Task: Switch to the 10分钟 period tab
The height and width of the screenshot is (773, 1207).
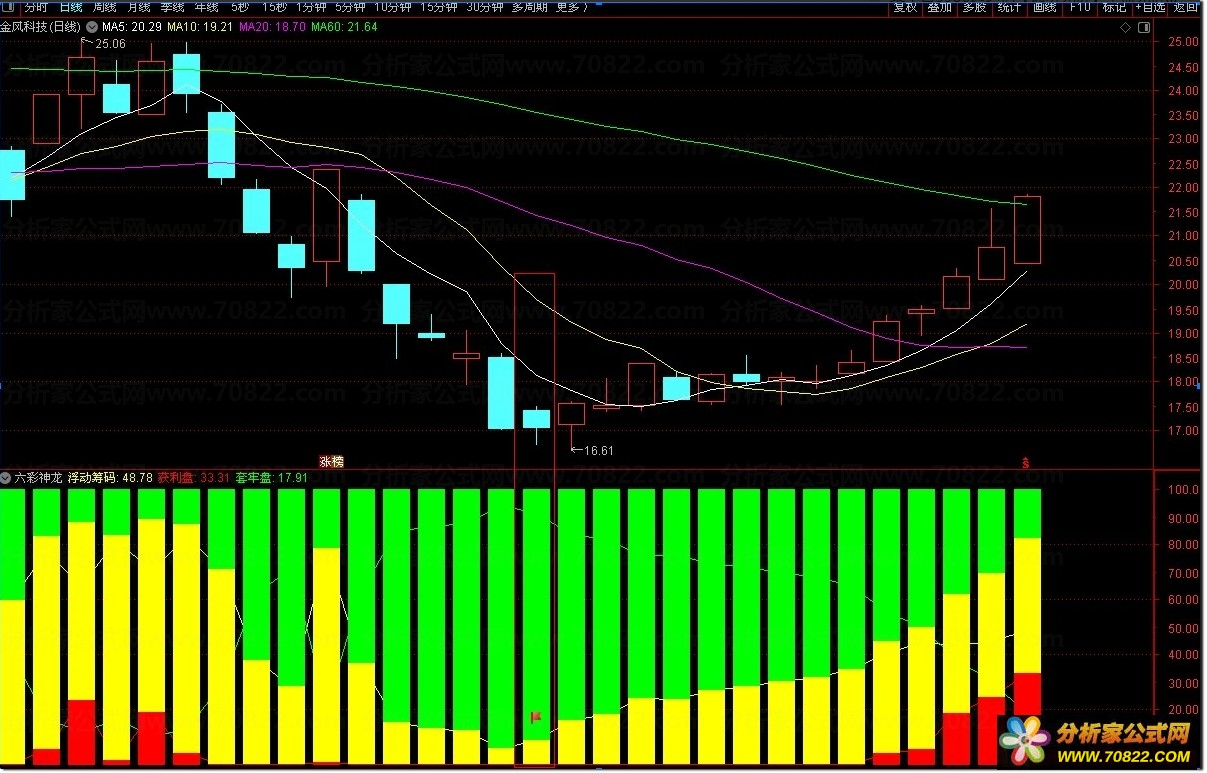Action: click(x=393, y=7)
